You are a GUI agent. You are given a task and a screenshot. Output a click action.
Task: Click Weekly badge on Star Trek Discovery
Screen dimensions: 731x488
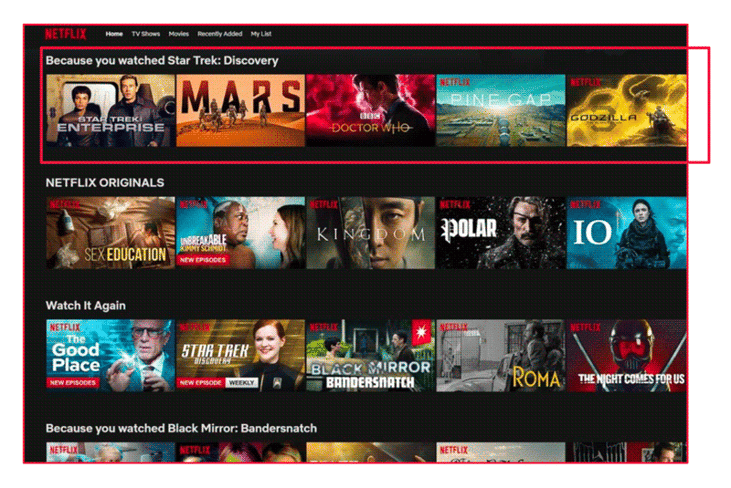[x=241, y=383]
